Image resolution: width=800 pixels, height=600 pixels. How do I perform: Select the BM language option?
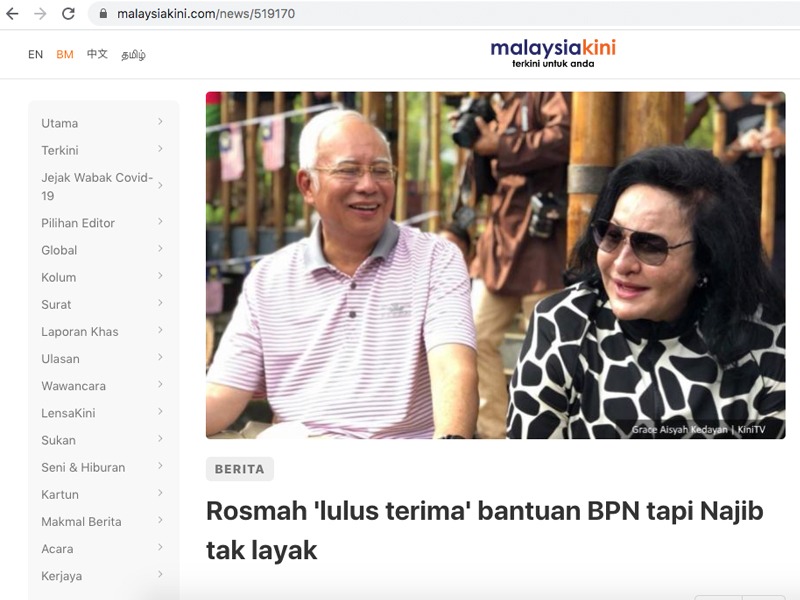pos(65,55)
